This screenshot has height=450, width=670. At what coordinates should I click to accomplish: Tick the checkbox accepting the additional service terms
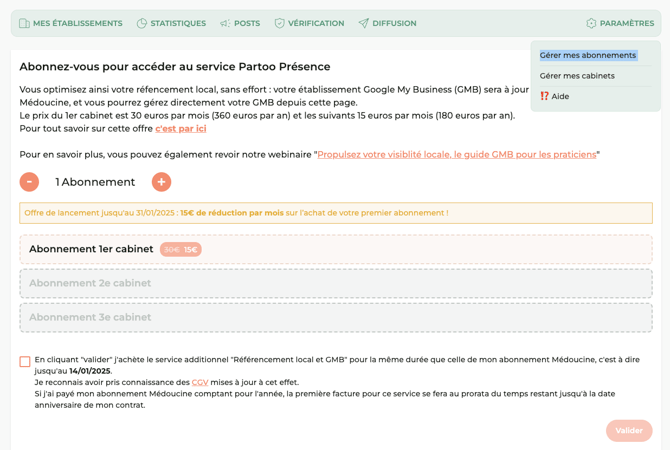pos(25,362)
